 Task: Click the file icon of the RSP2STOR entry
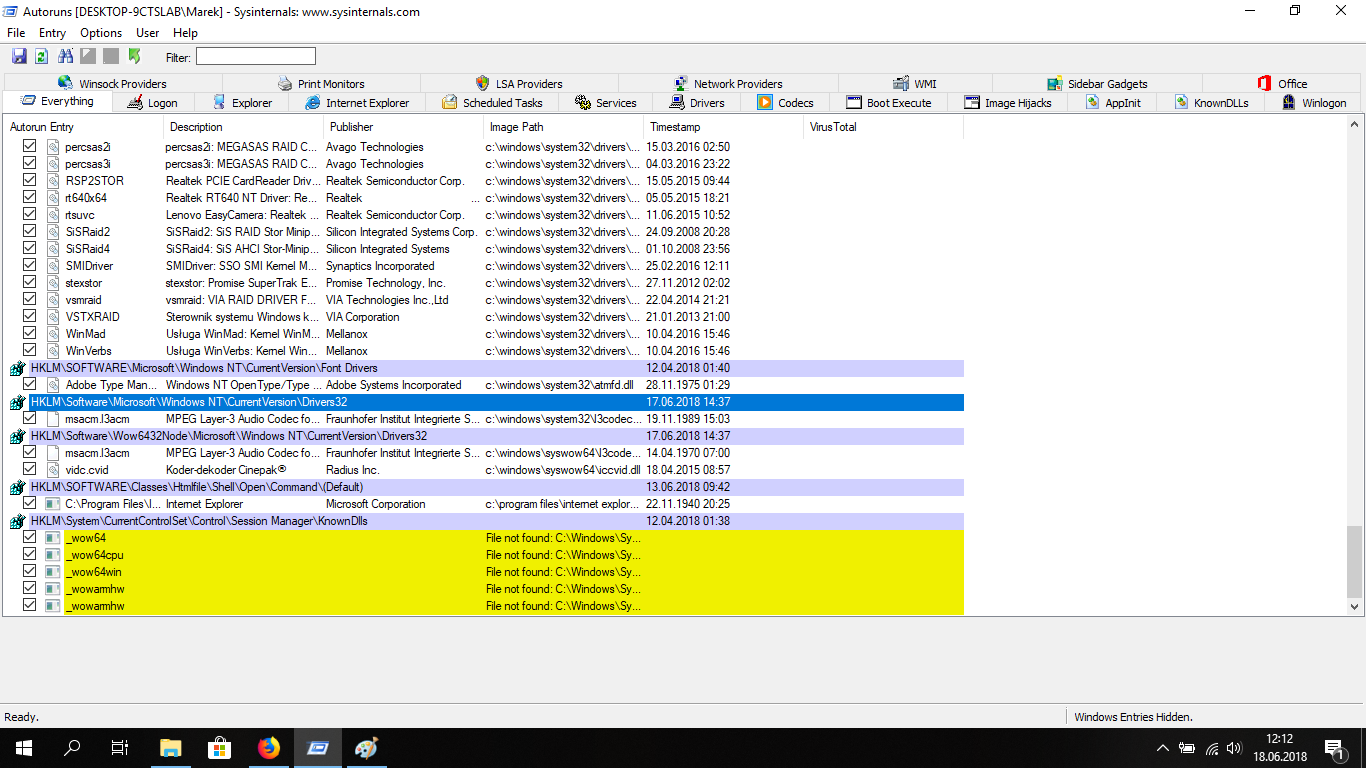(53, 181)
